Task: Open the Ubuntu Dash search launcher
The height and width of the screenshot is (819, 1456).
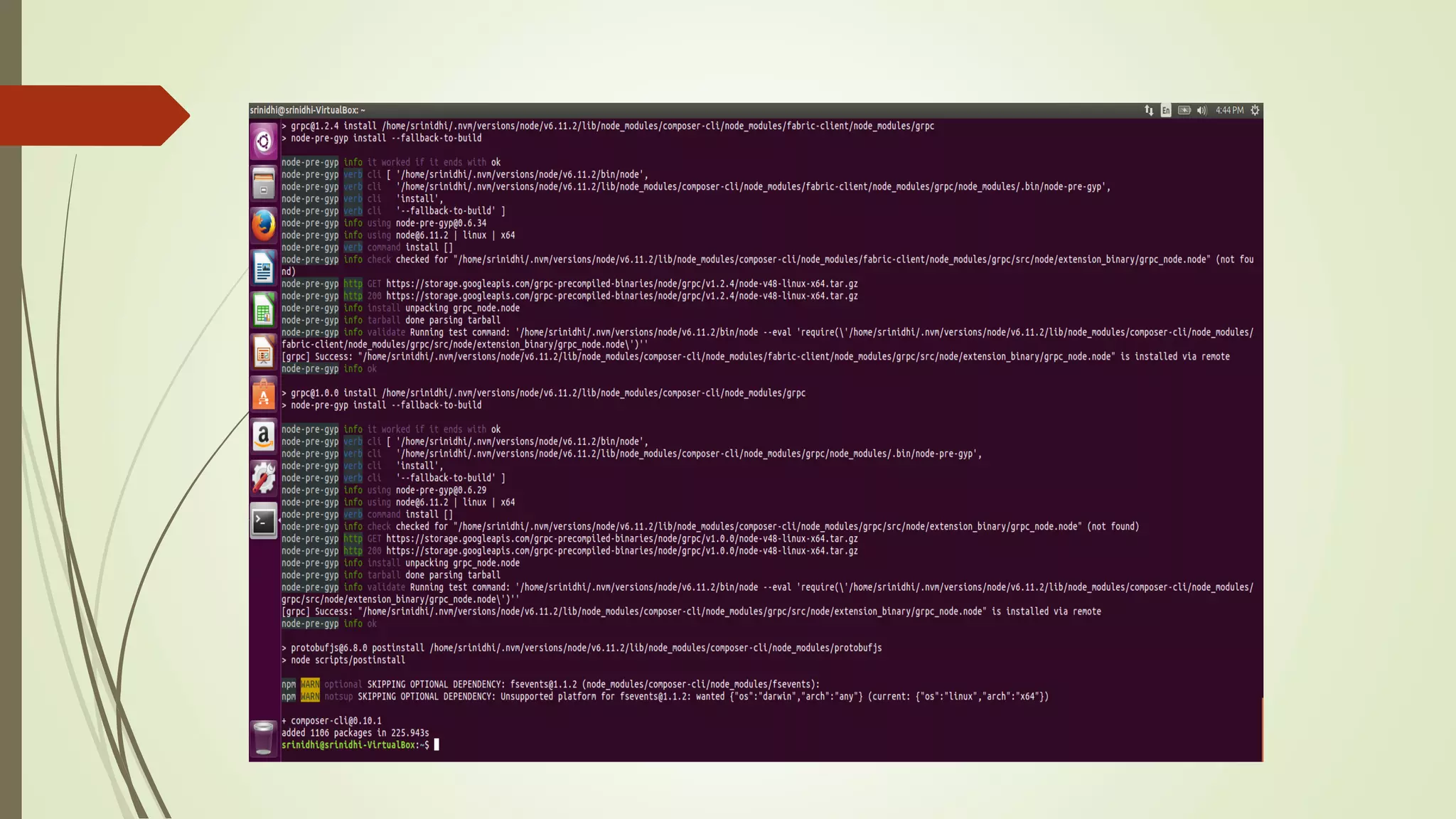Action: click(x=264, y=141)
